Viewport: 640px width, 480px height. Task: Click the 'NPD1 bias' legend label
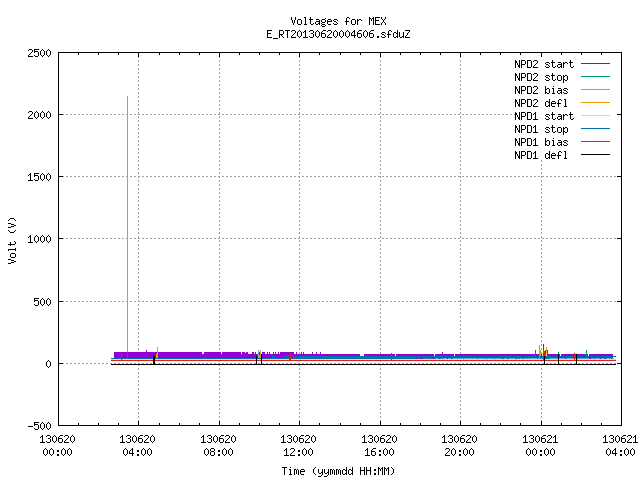[541, 142]
